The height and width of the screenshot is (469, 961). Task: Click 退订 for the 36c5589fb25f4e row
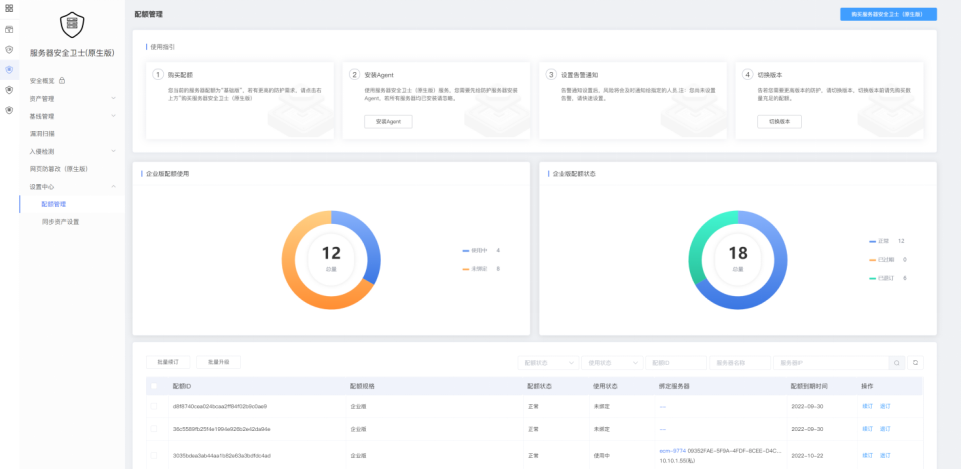point(885,429)
